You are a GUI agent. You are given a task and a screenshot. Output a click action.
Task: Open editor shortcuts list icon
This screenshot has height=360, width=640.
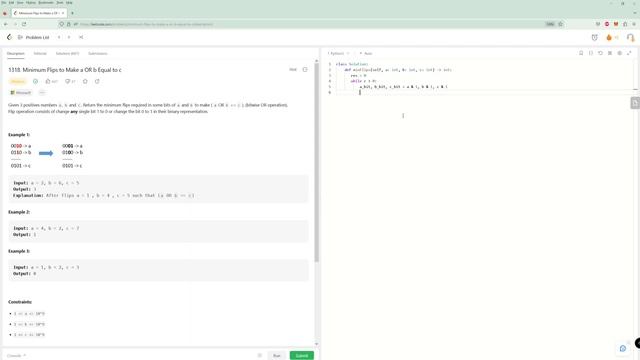[x=610, y=53]
